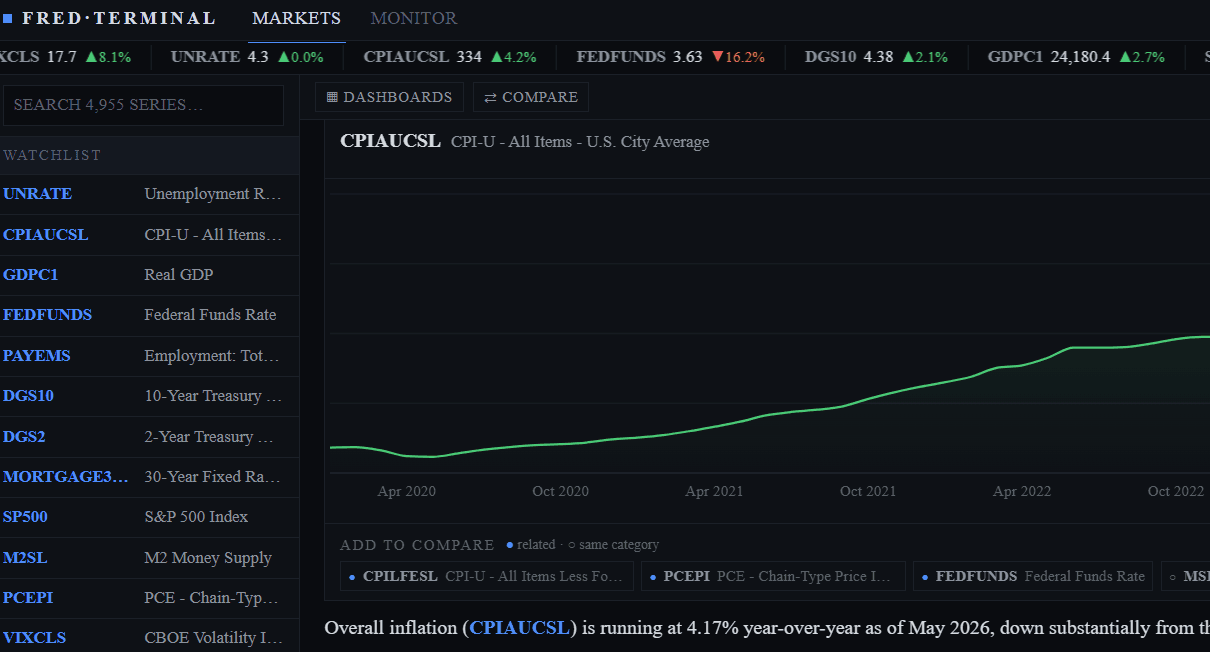Image resolution: width=1210 pixels, height=652 pixels.
Task: Select M2SL M2 Money Supply row
Action: (x=149, y=558)
